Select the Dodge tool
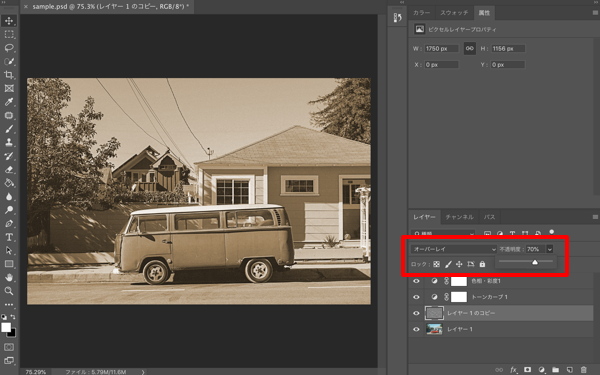The image size is (600, 375). coord(9,210)
